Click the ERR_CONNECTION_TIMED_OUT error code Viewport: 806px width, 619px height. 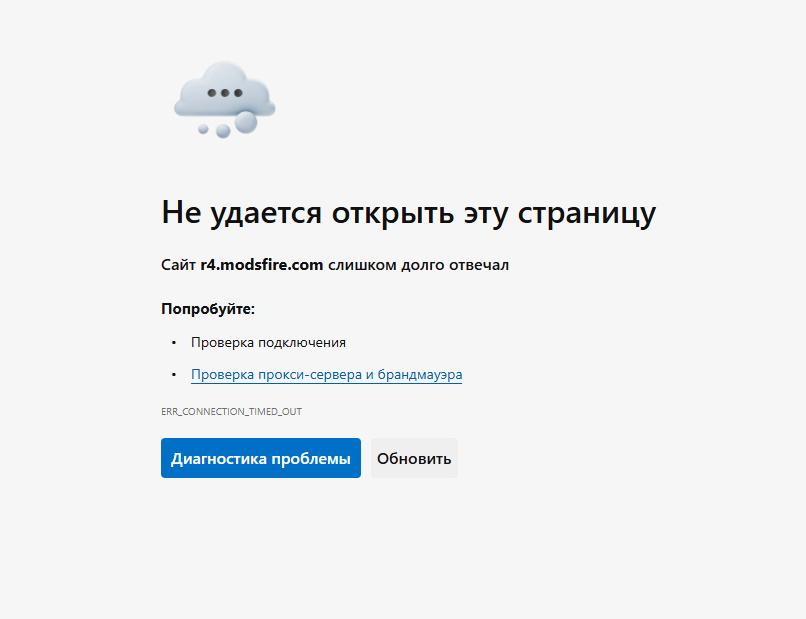[231, 411]
